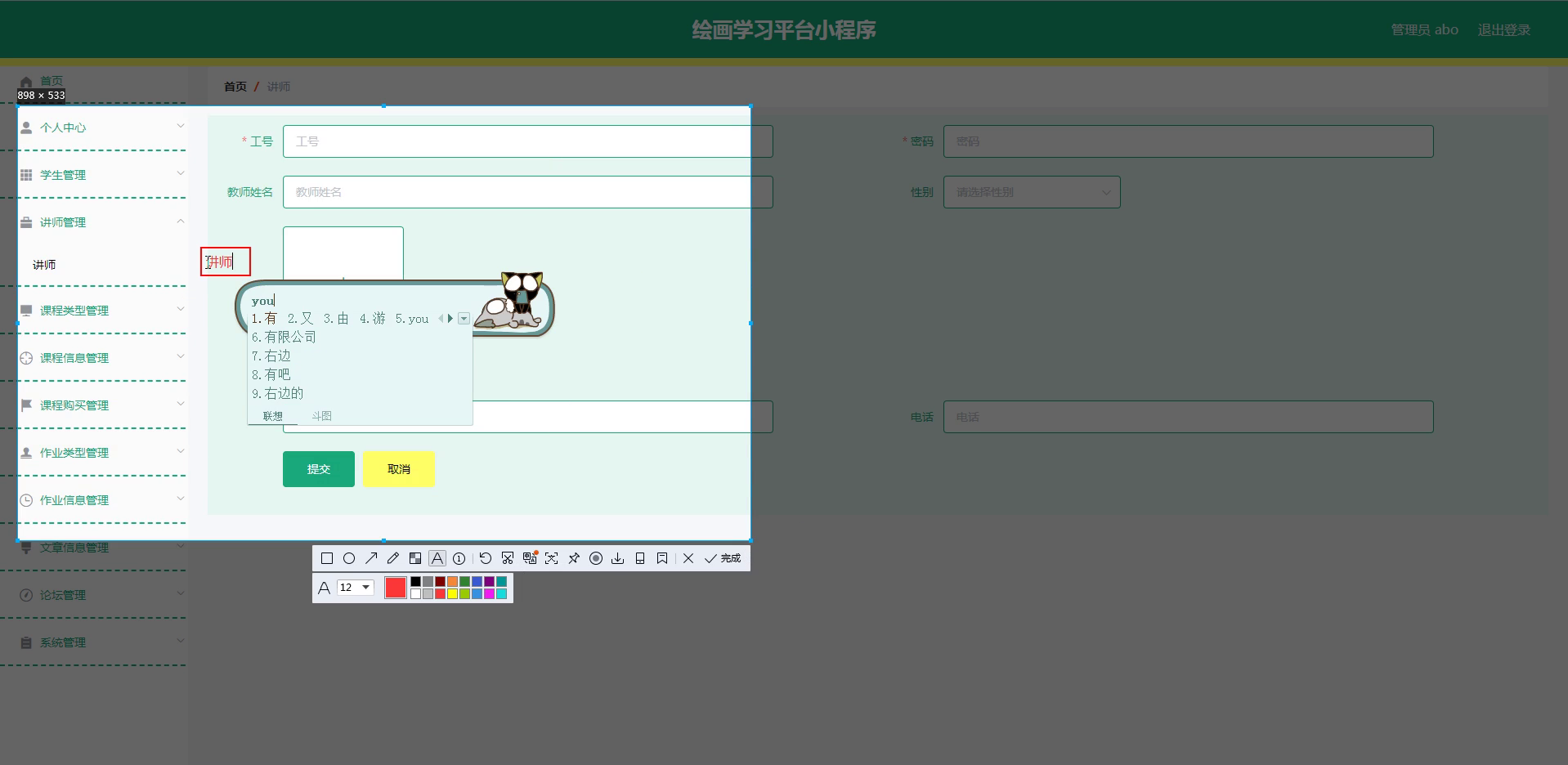Click the 退出登录 logout link
The image size is (1568, 765).
pyautogui.click(x=1503, y=30)
